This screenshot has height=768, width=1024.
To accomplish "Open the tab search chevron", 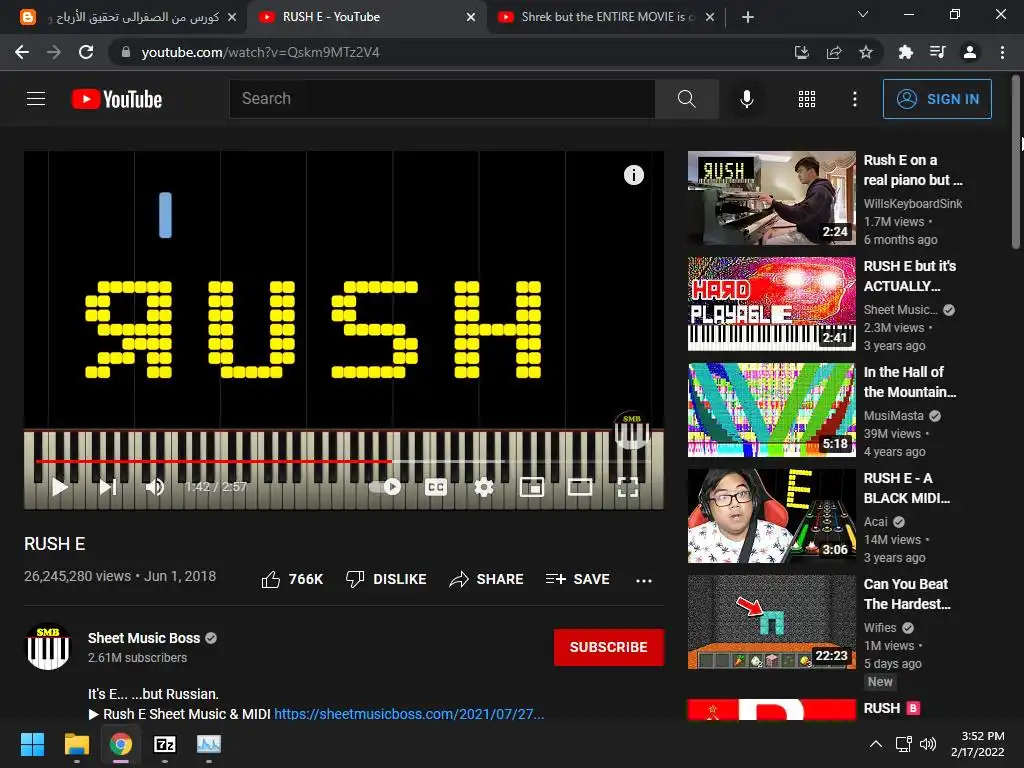I will click(x=863, y=14).
